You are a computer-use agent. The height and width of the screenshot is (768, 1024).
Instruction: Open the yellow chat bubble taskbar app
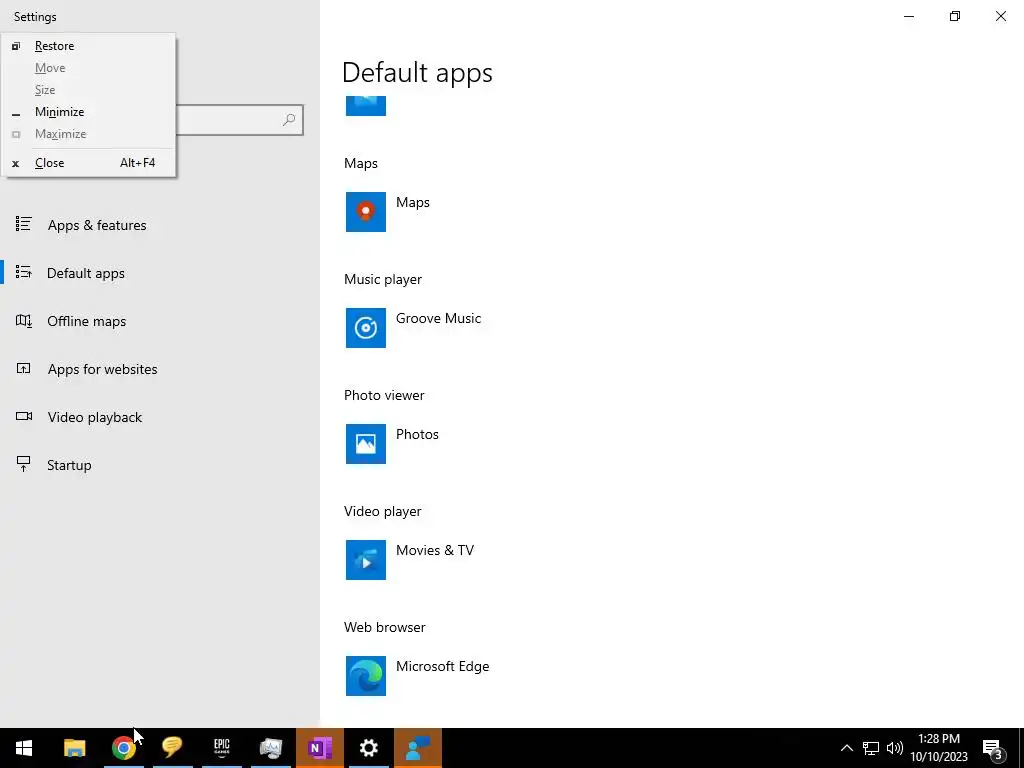tap(172, 748)
